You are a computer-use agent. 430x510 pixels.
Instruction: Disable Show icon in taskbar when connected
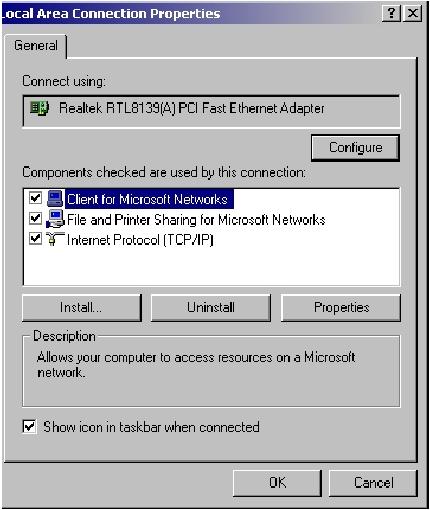[x=29, y=426]
